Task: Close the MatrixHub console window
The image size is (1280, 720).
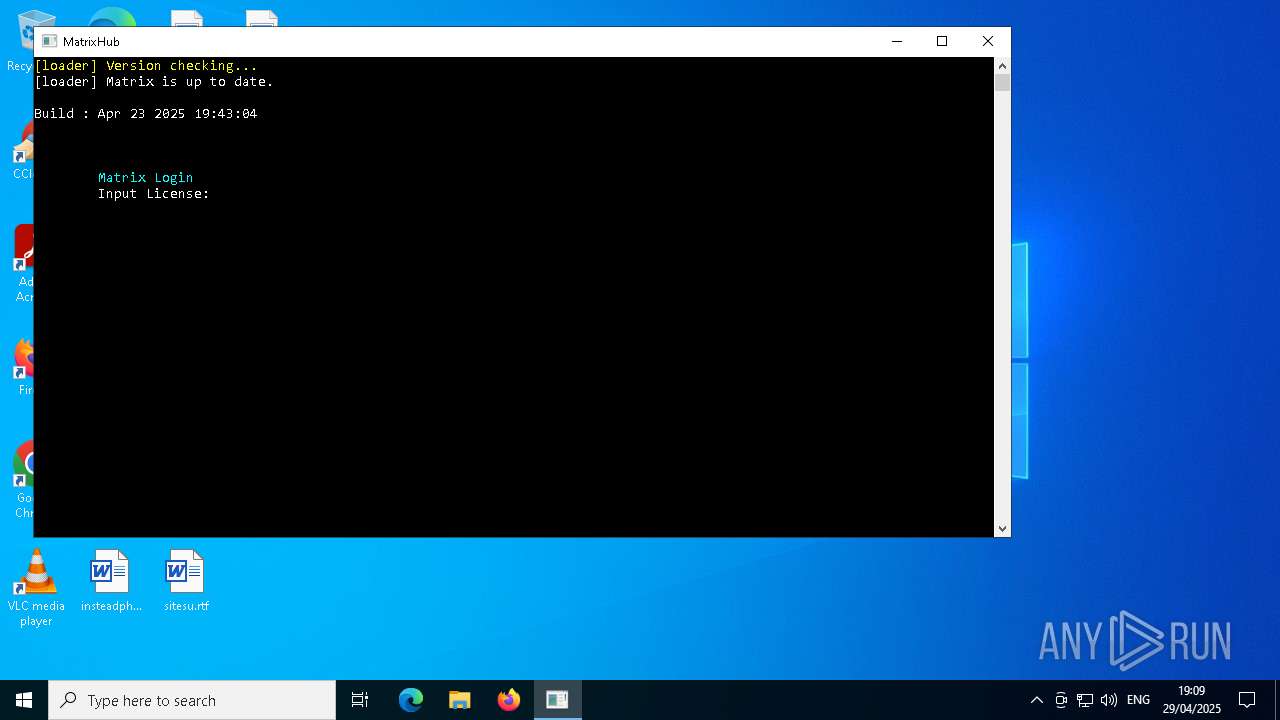Action: [988, 41]
